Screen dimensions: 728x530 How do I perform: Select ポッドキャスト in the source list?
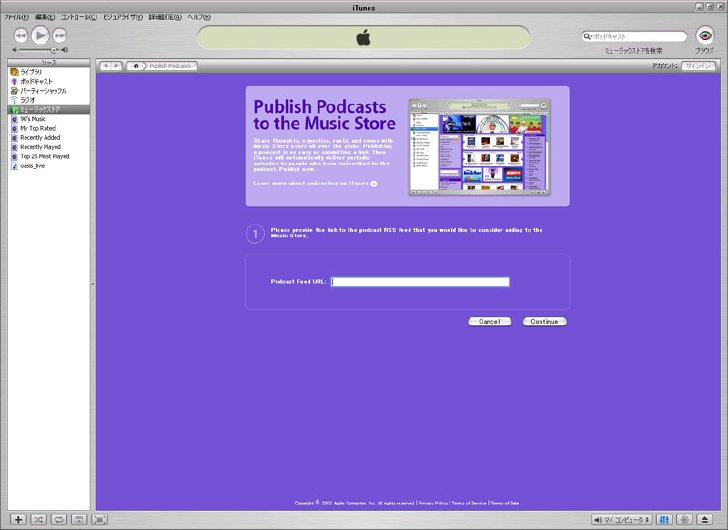[x=49, y=81]
